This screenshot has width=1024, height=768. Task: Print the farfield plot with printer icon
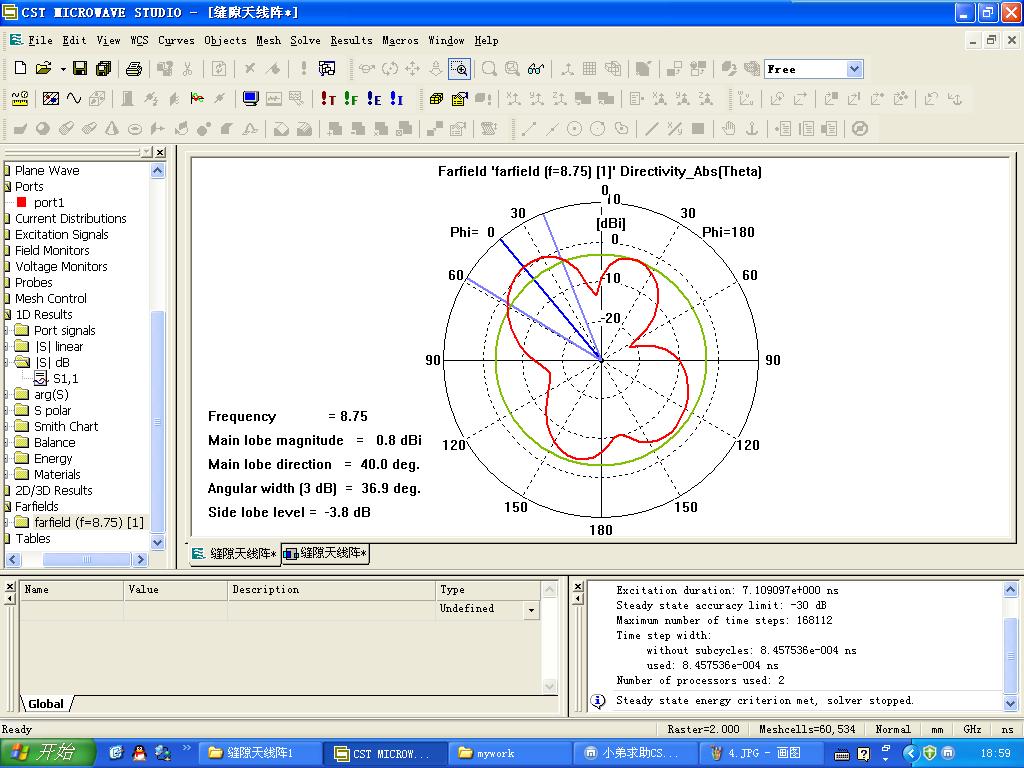(134, 69)
